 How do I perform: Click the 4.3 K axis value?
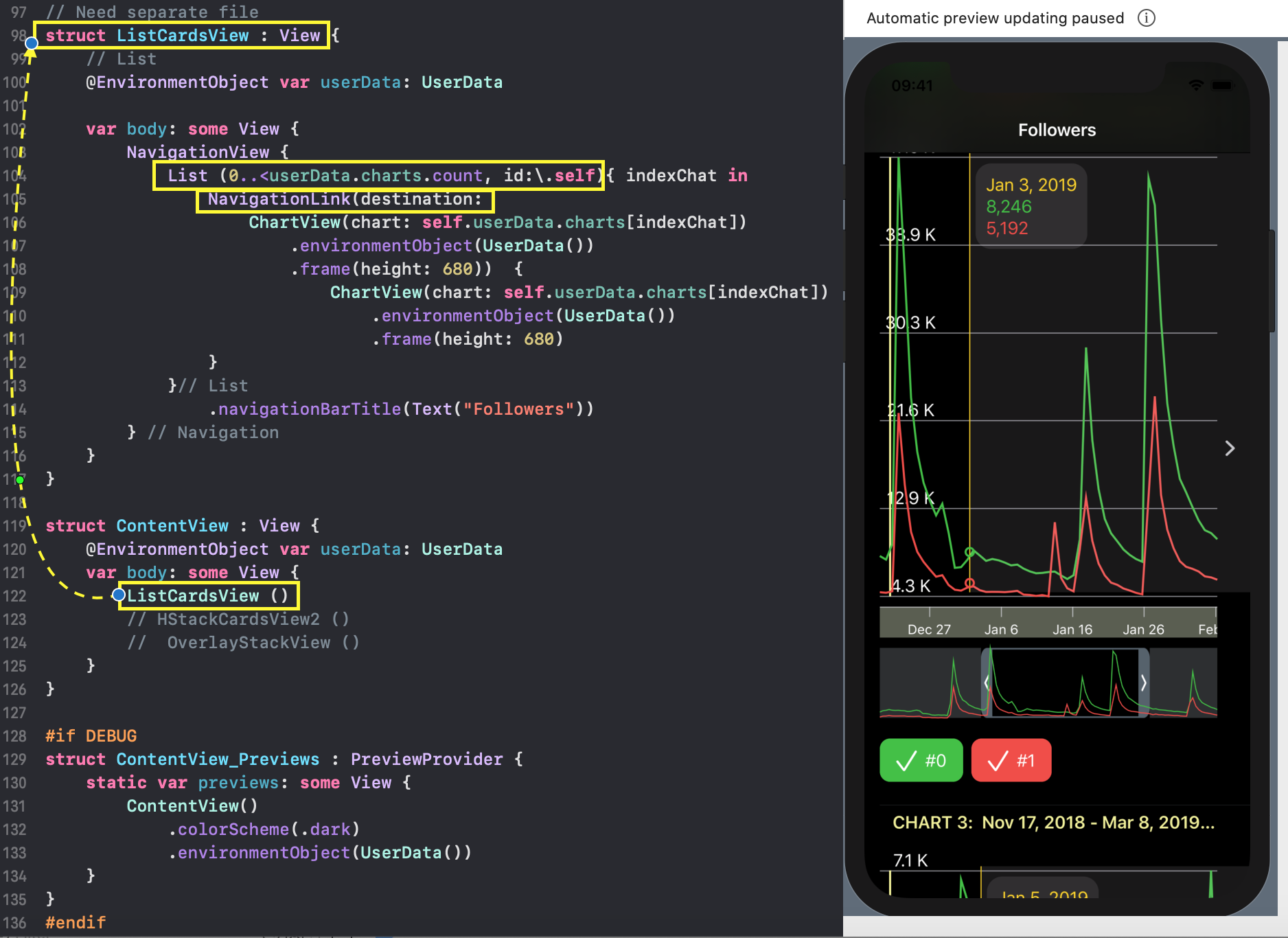pyautogui.click(x=911, y=586)
